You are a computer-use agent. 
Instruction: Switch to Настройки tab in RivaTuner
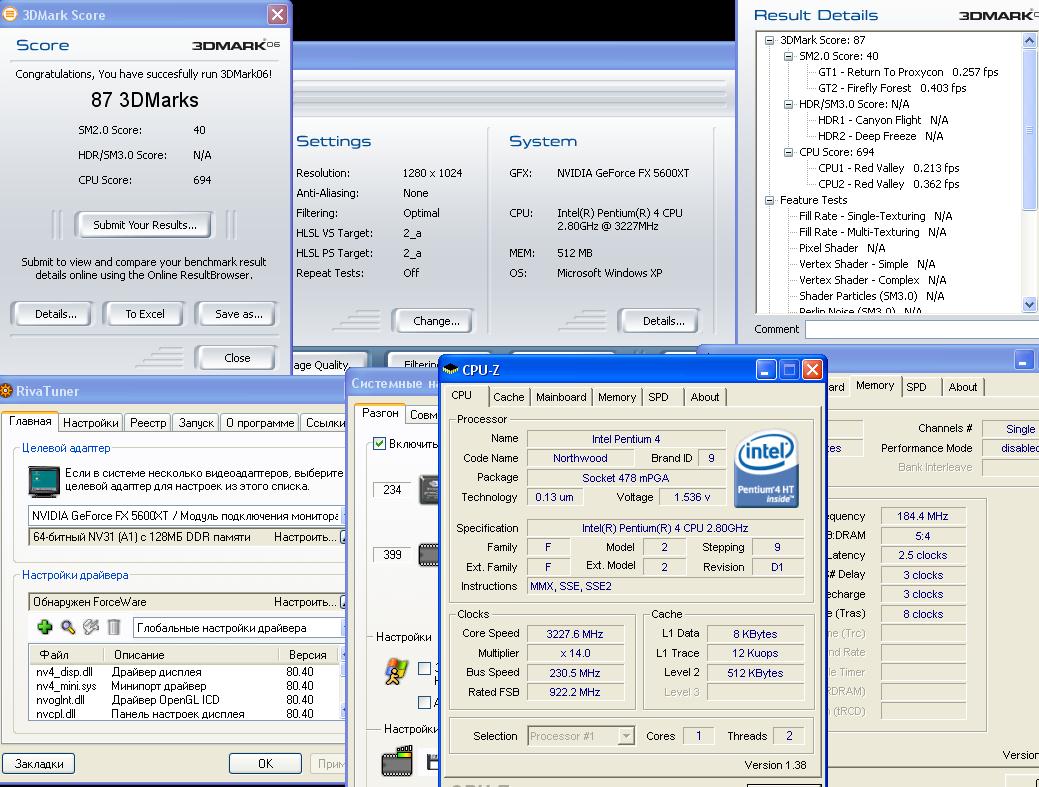click(90, 423)
